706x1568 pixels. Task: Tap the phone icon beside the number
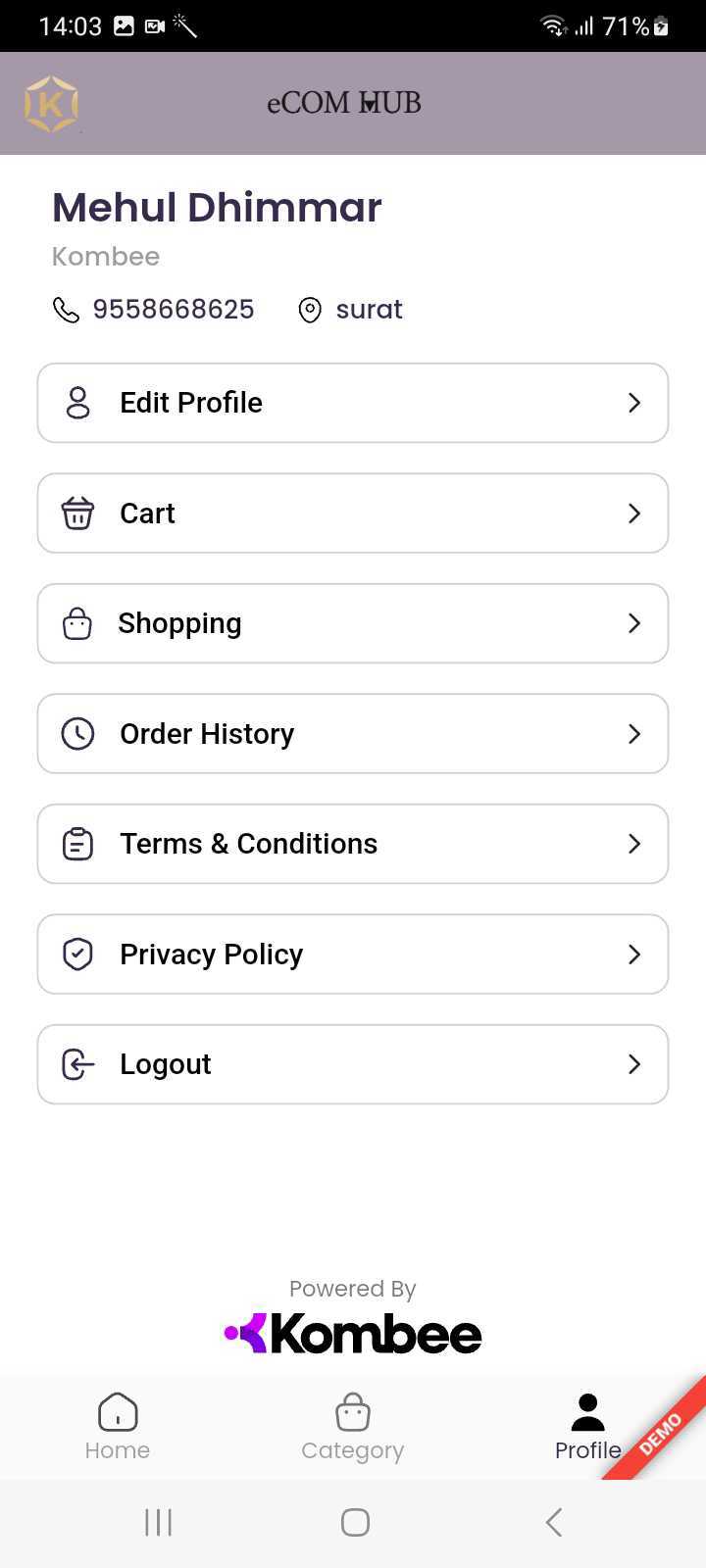click(x=66, y=310)
